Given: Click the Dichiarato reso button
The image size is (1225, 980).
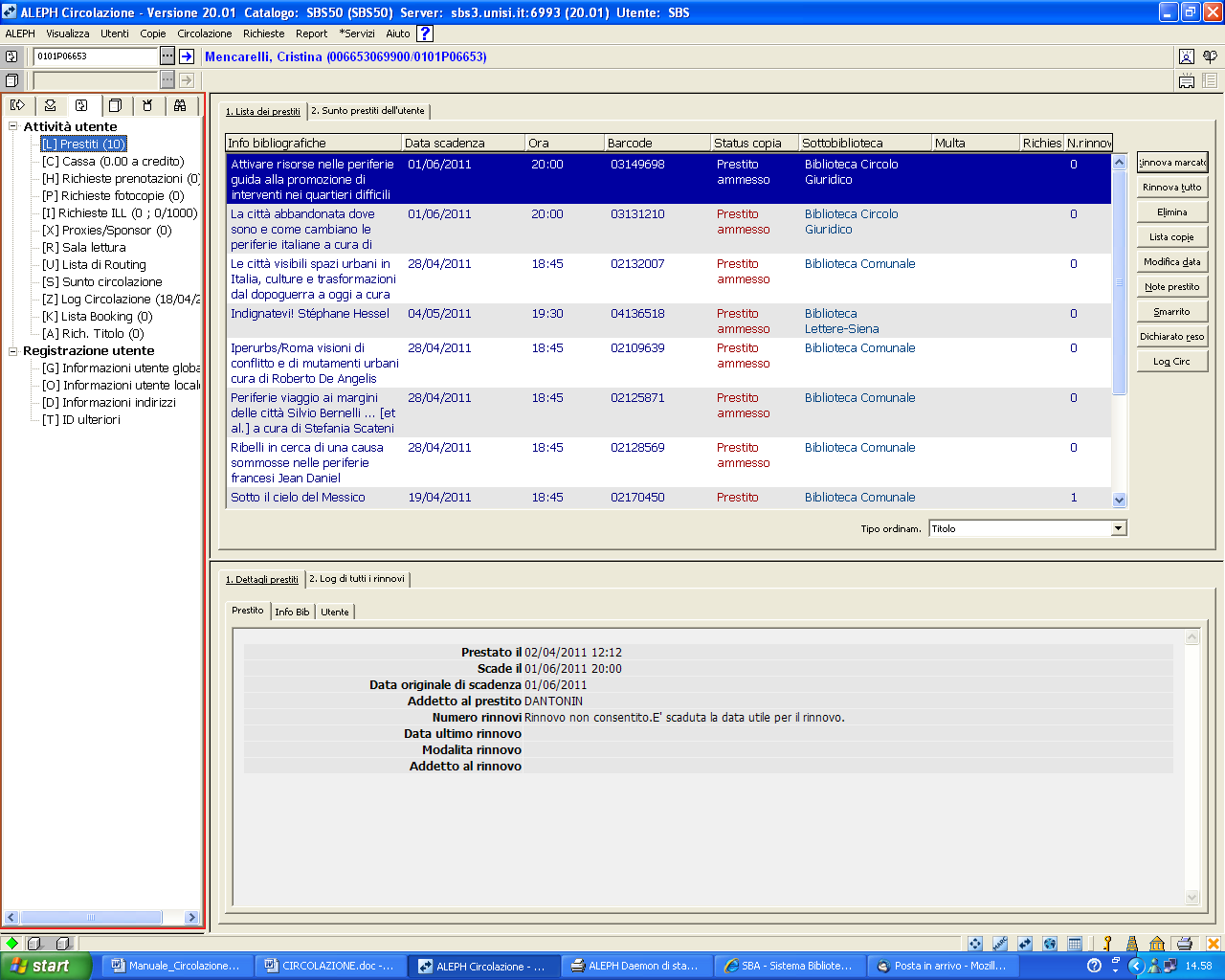Looking at the screenshot, I should (1172, 337).
